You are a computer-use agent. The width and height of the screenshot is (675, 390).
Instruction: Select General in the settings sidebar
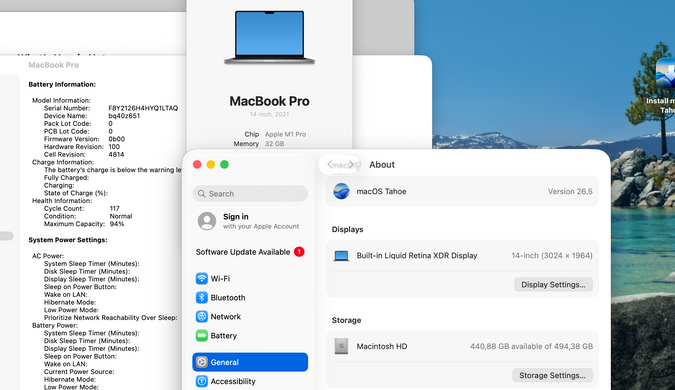pos(250,362)
